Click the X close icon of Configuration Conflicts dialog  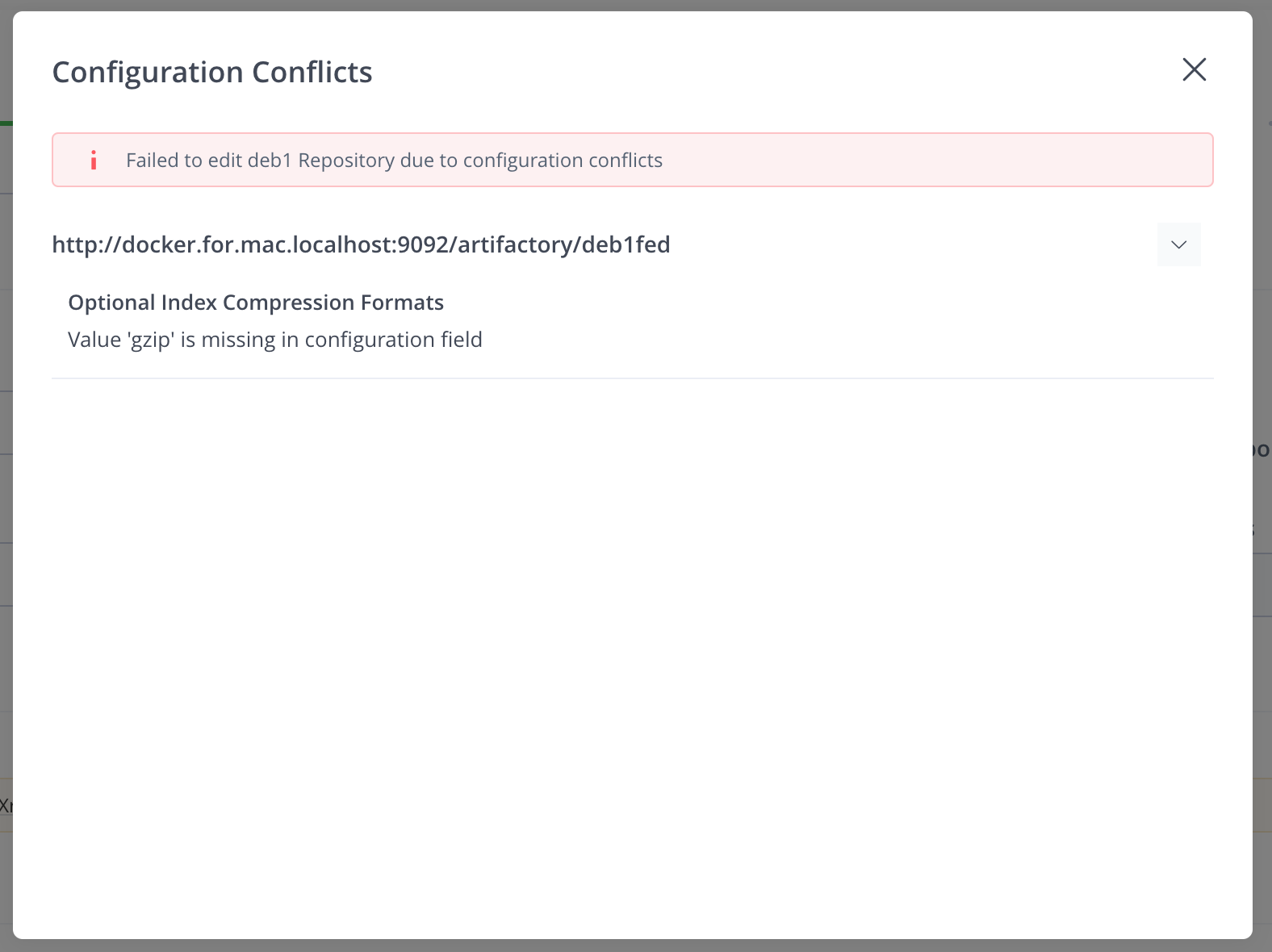[x=1194, y=70]
